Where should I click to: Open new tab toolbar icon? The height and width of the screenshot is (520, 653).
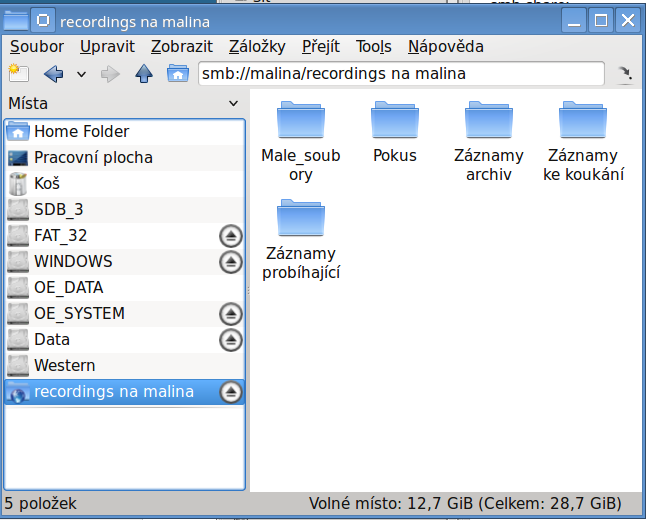tap(19, 74)
